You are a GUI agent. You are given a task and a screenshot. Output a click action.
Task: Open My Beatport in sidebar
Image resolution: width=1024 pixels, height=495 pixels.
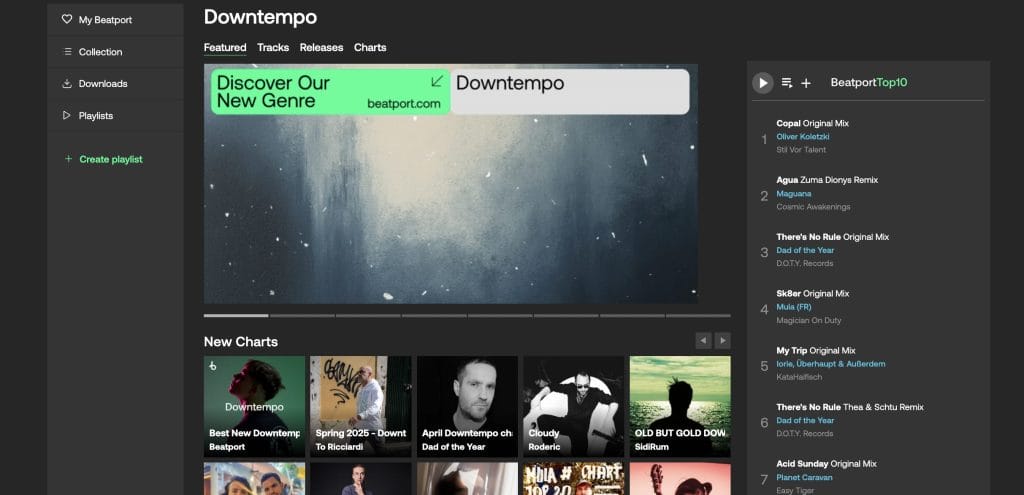click(x=115, y=20)
